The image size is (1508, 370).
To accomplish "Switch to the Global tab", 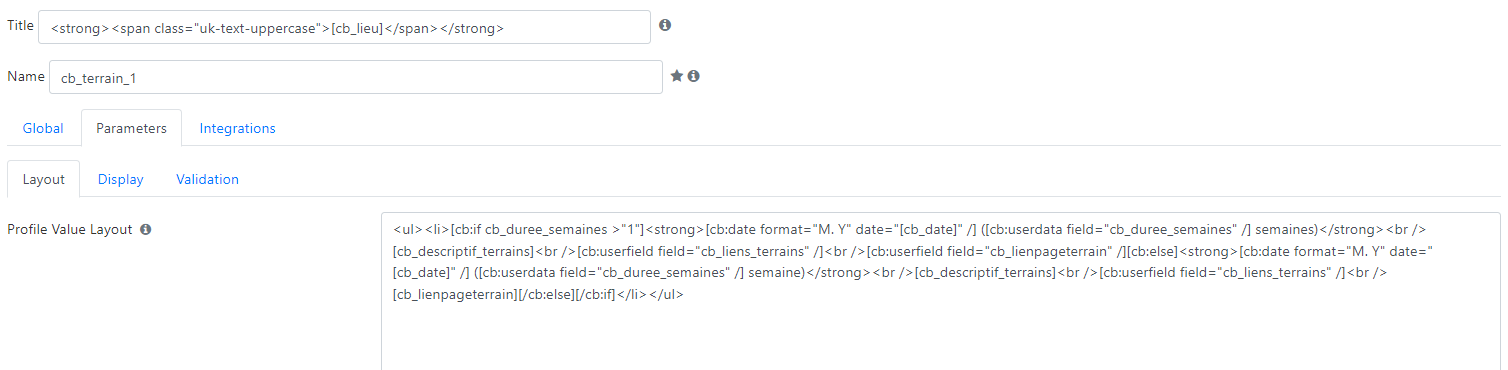I will click(x=43, y=128).
